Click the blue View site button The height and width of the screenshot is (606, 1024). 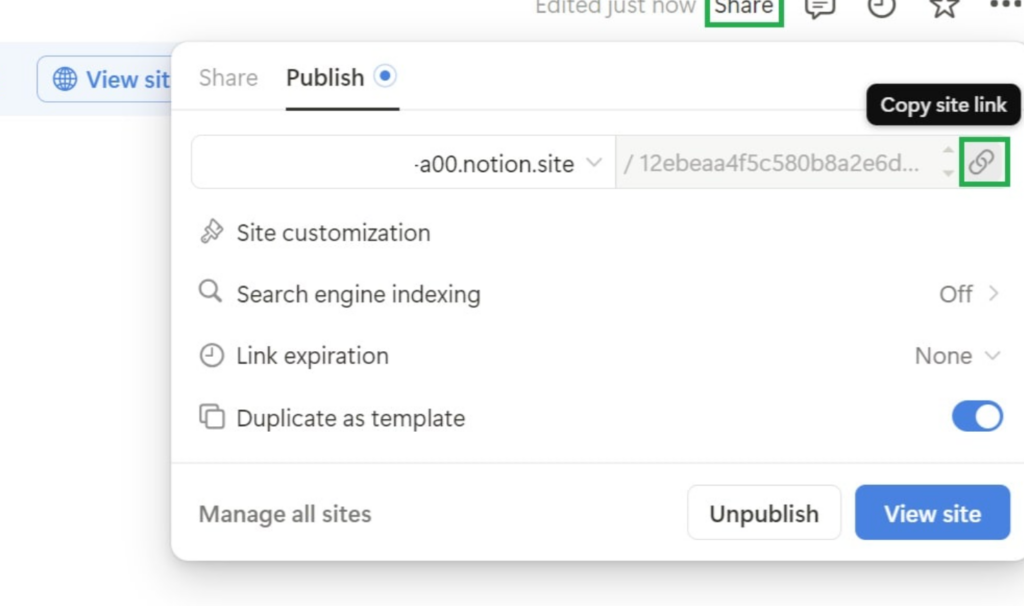point(932,513)
